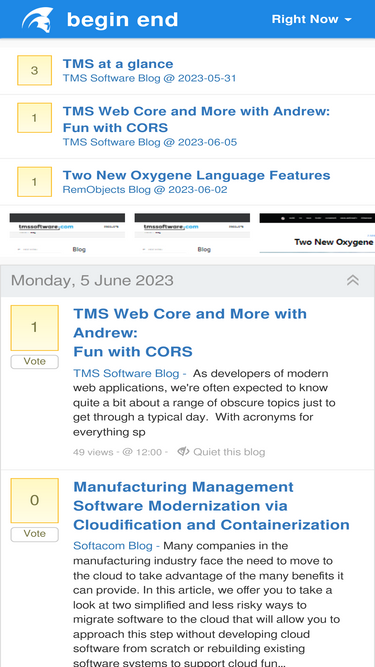
Task: Click the score box above the CORS Vote button
Action: tap(34, 328)
